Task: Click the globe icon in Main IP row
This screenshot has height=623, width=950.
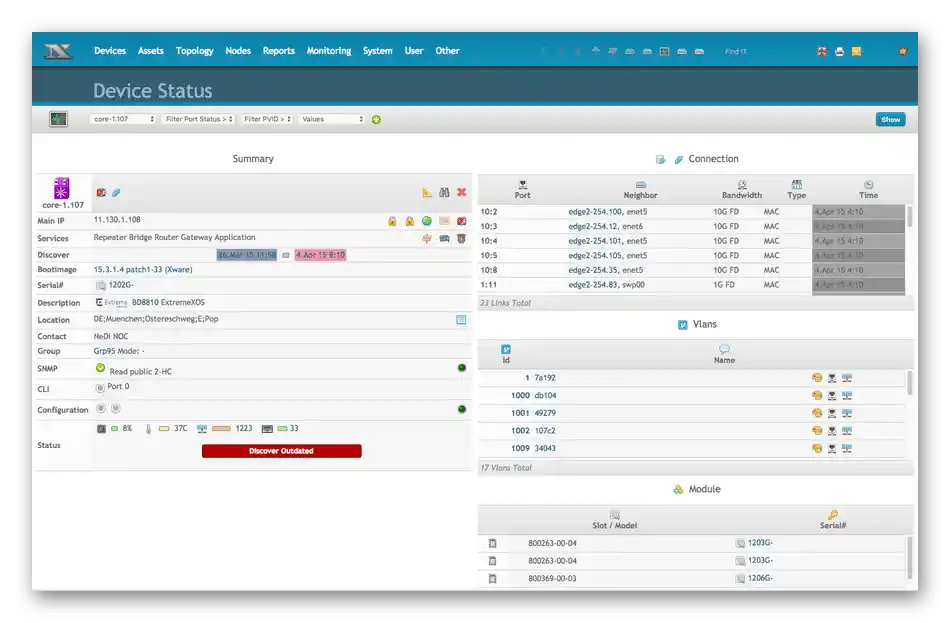Action: pyautogui.click(x=427, y=221)
